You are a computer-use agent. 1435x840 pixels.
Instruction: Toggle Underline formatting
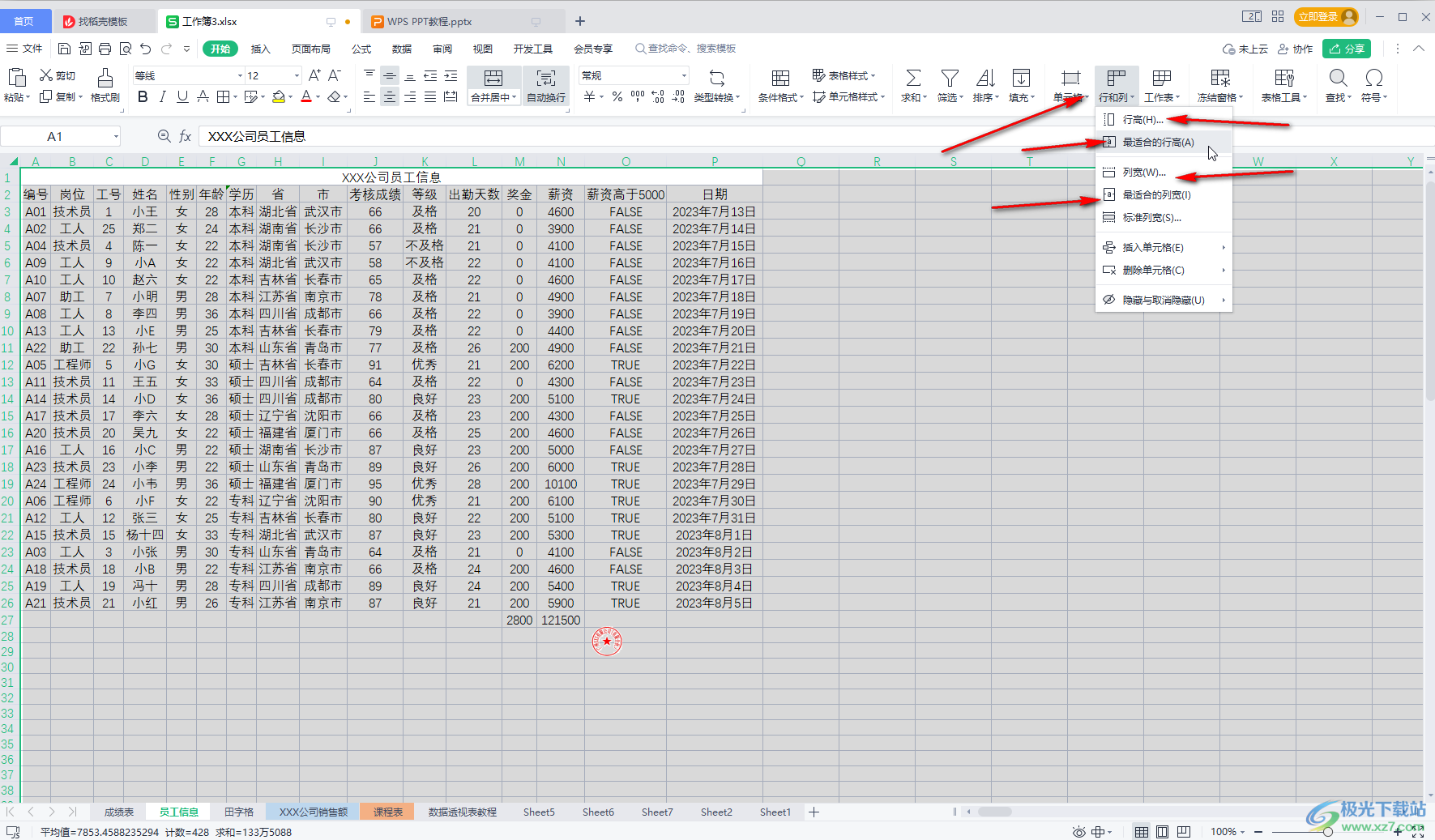(x=183, y=97)
